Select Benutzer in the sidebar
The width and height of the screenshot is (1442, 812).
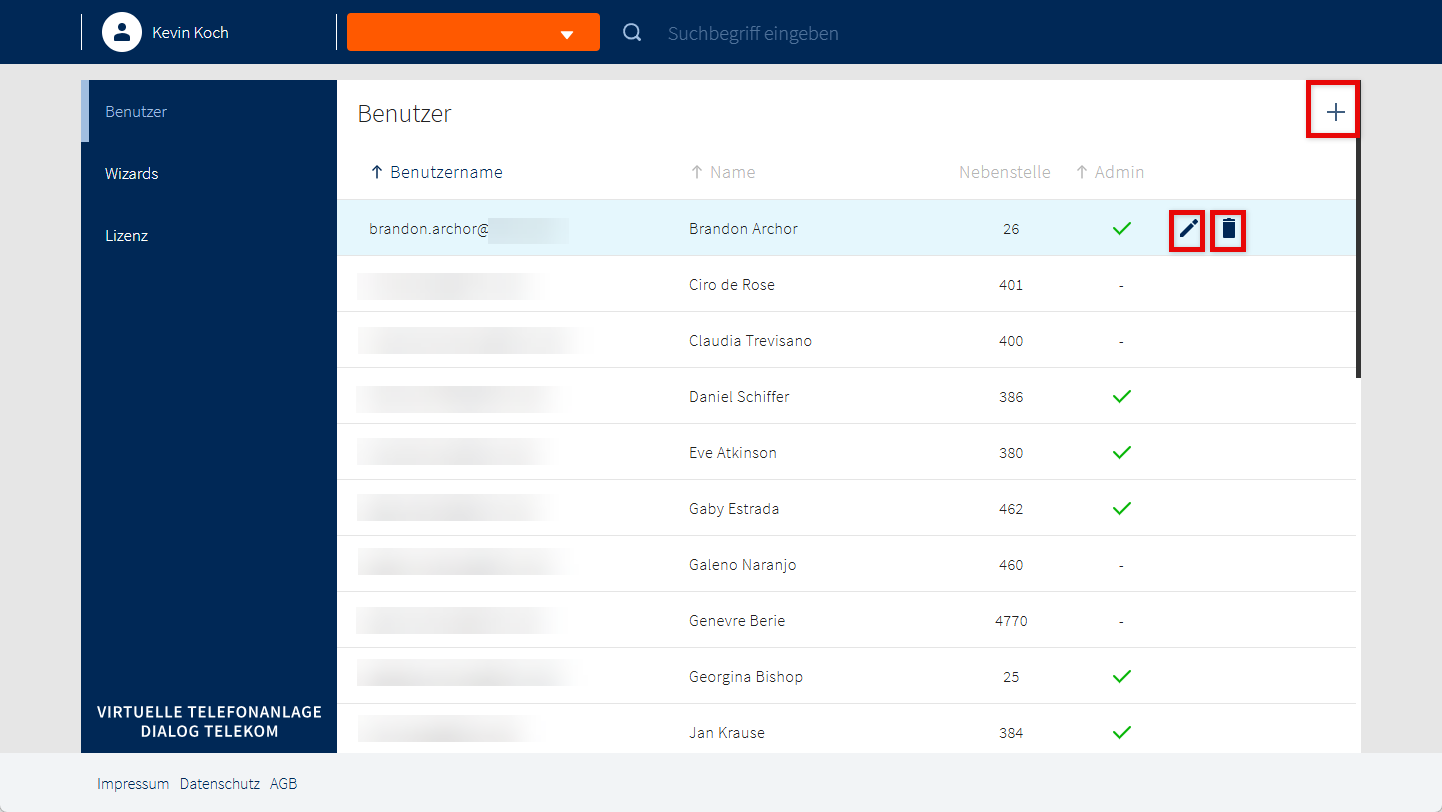click(x=136, y=112)
